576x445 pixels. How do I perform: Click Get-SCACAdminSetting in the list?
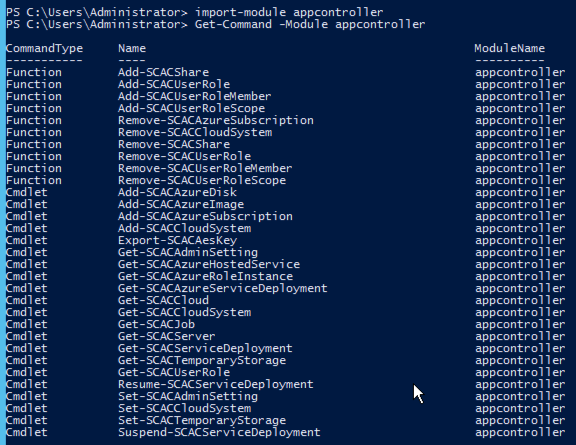[x=188, y=252]
